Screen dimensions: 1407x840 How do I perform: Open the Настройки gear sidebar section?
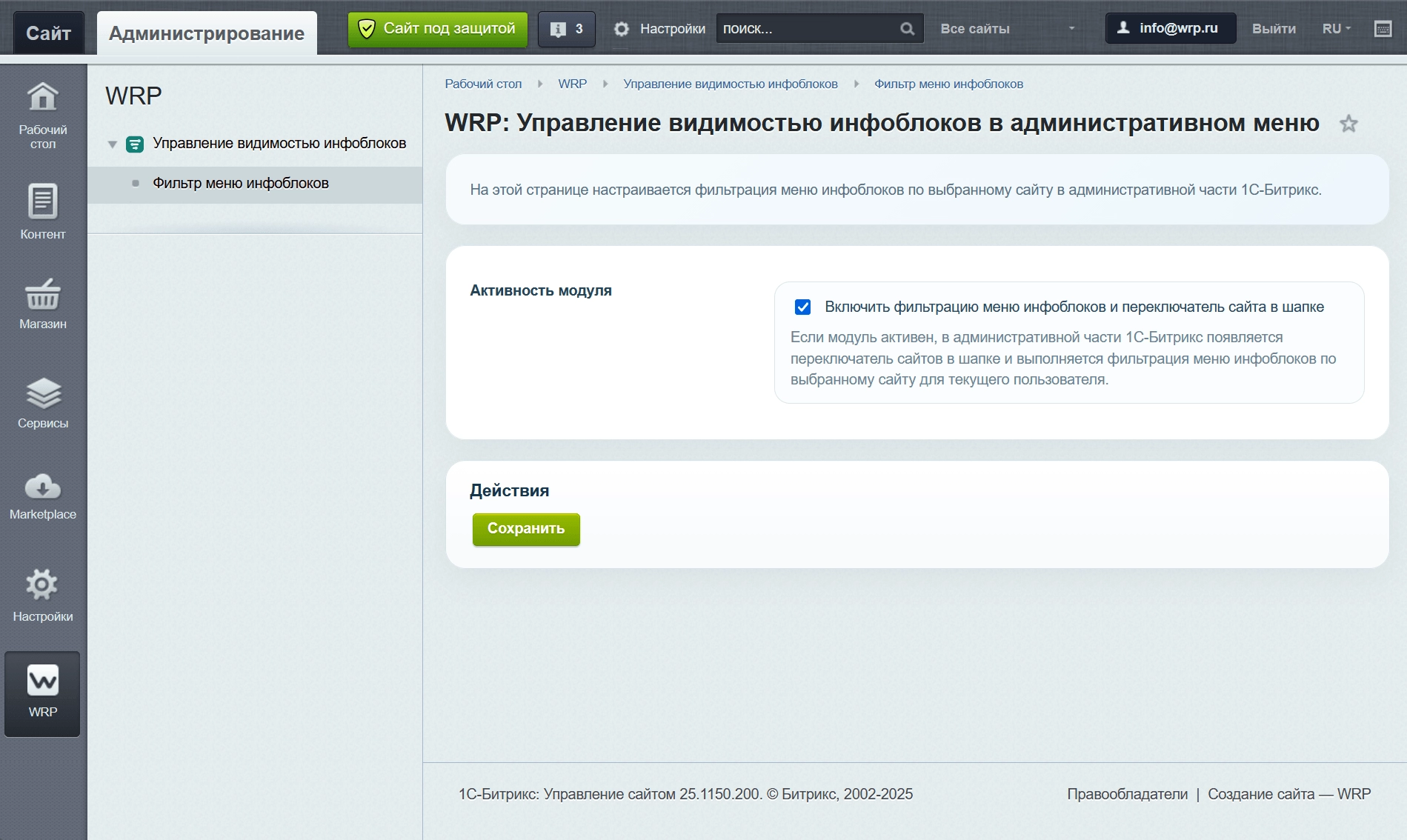(x=43, y=595)
